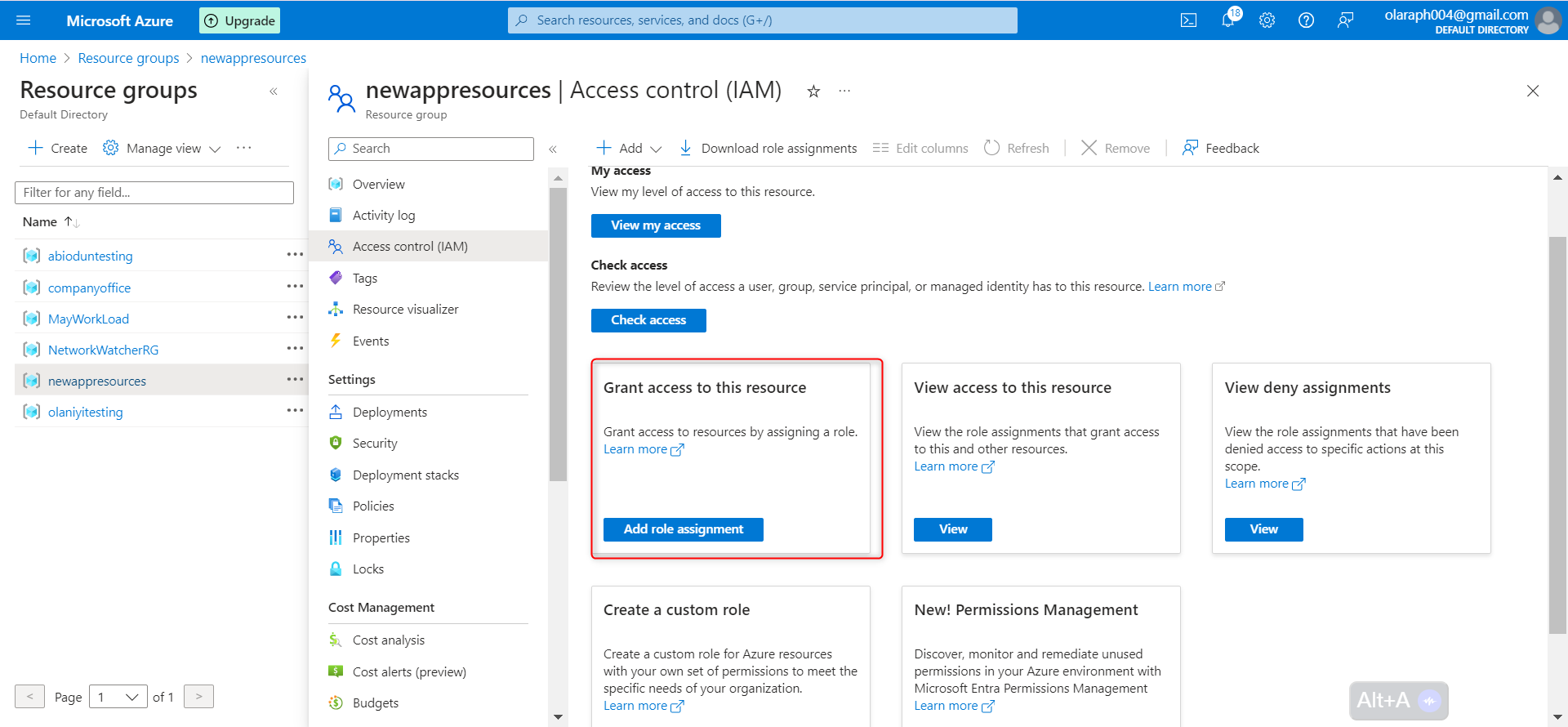Viewport: 1568px width, 727px height.
Task: Click the Check access button
Action: click(x=648, y=320)
